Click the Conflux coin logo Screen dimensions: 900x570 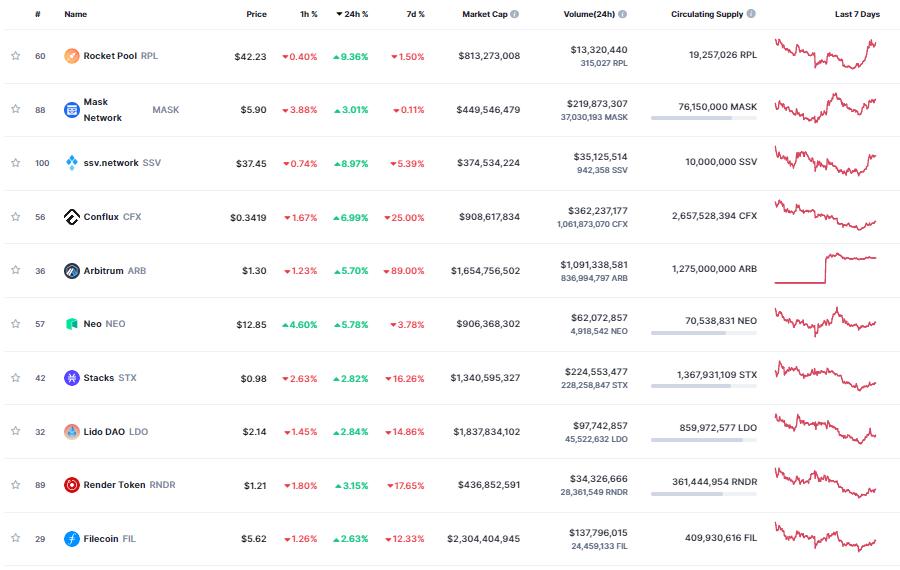pos(72,217)
